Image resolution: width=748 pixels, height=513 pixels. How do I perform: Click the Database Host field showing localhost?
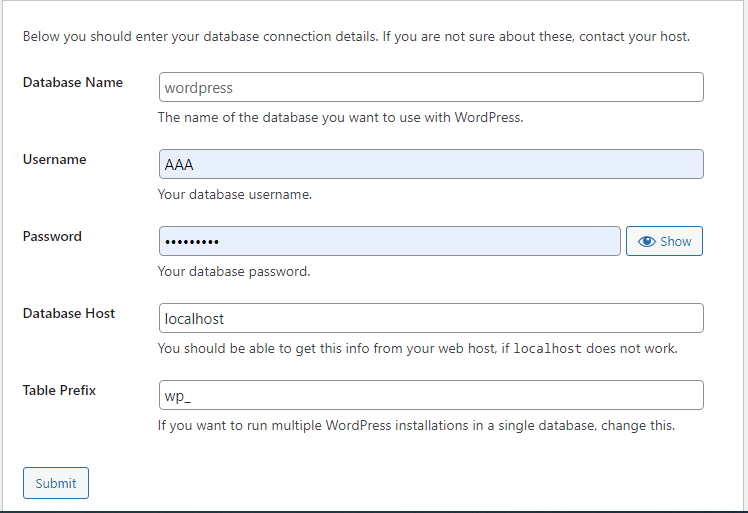coord(431,318)
